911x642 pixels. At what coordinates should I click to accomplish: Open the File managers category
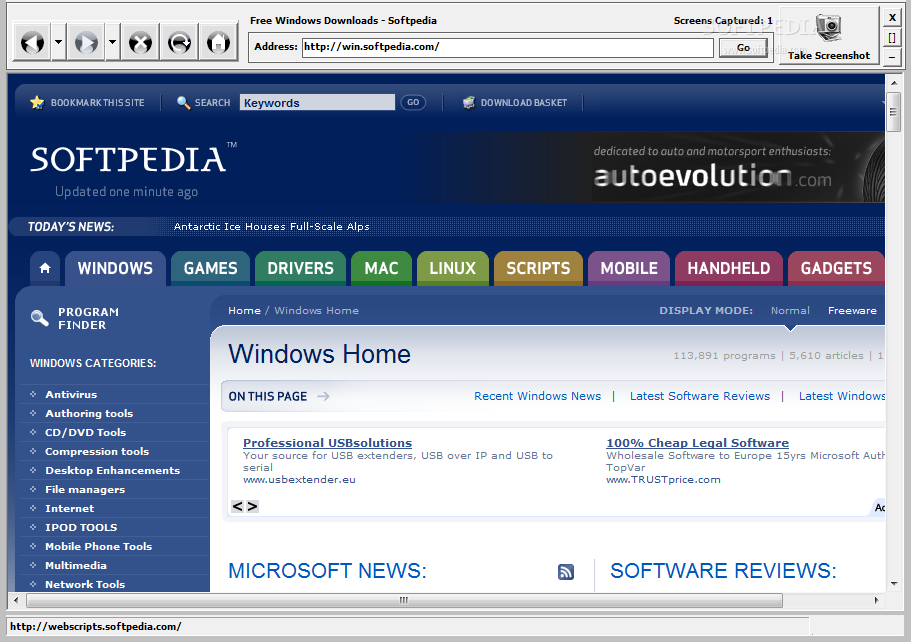coord(85,490)
